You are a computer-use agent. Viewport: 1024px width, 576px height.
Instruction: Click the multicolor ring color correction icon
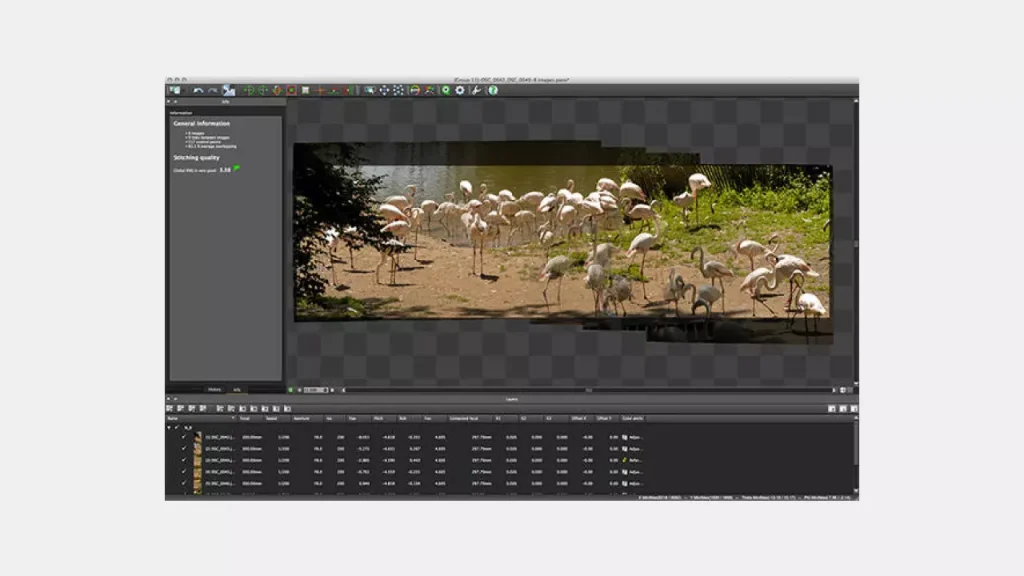point(415,90)
